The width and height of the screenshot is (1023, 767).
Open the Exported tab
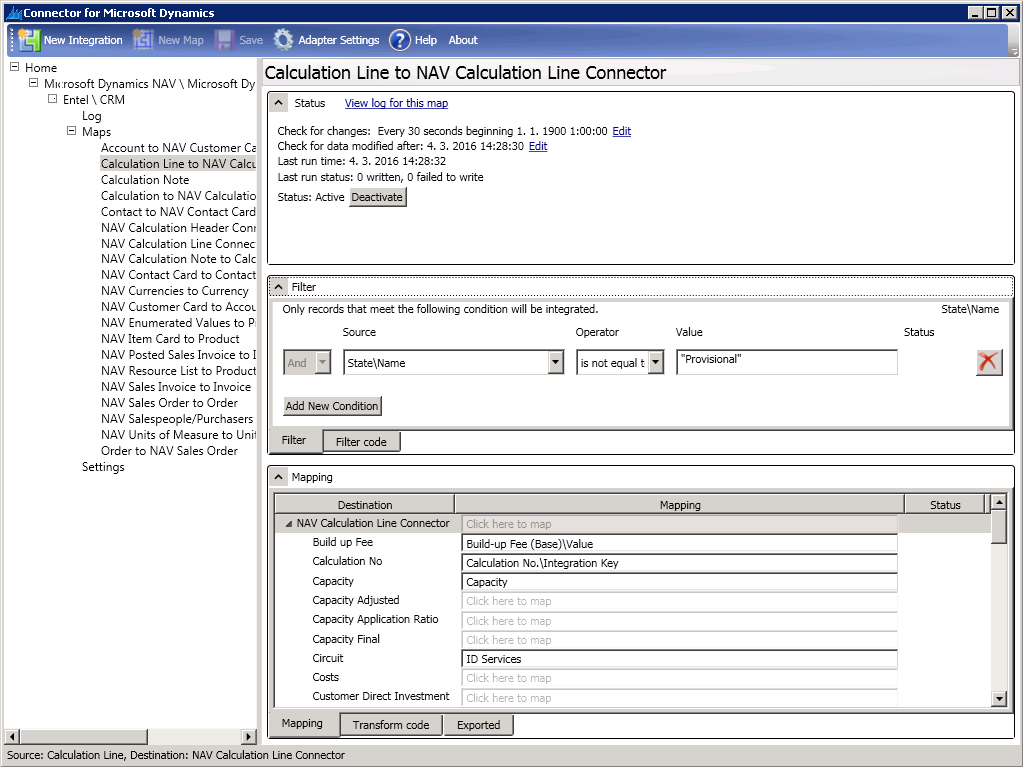point(478,725)
